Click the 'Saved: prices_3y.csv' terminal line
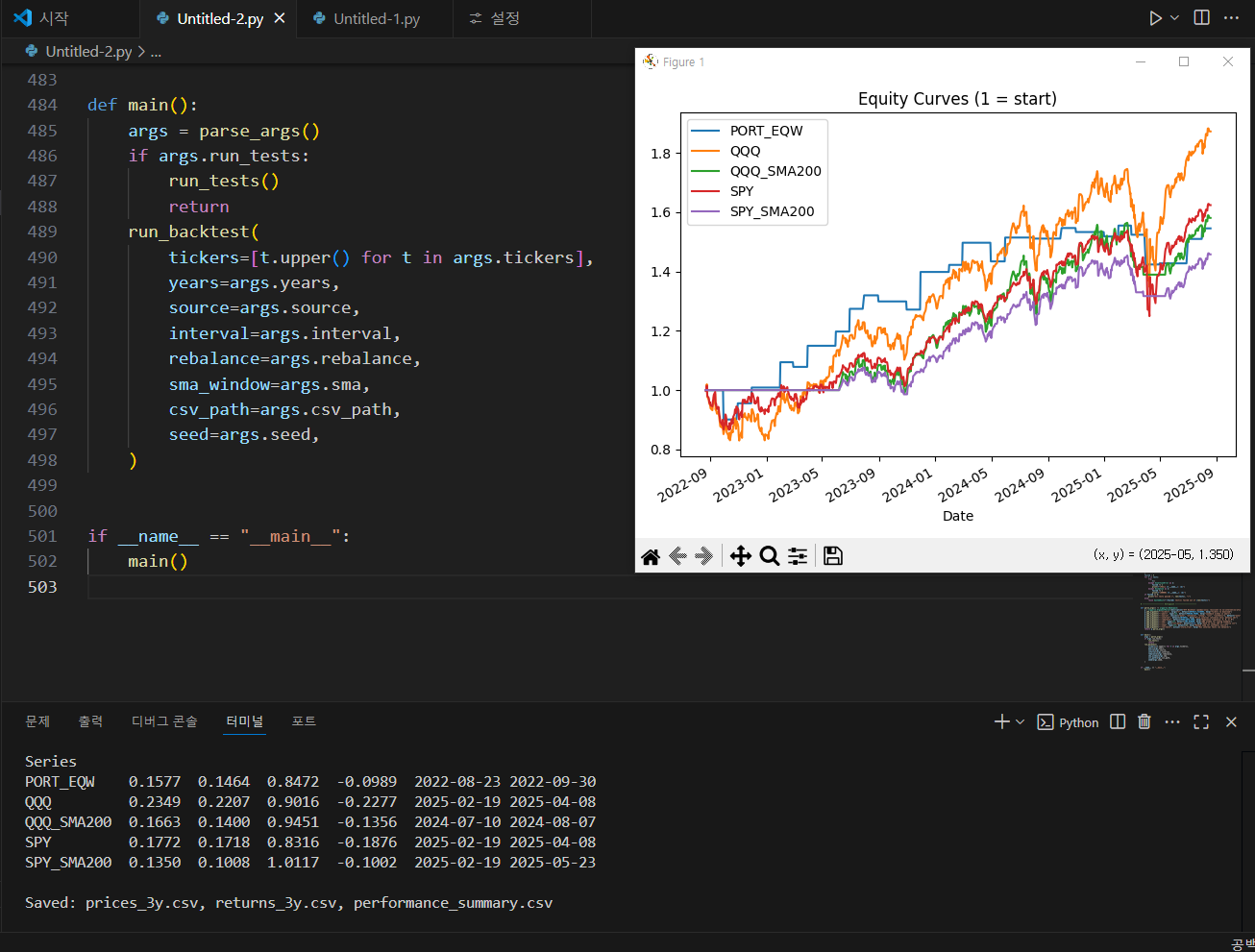This screenshot has height=952, width=1255. [x=288, y=903]
